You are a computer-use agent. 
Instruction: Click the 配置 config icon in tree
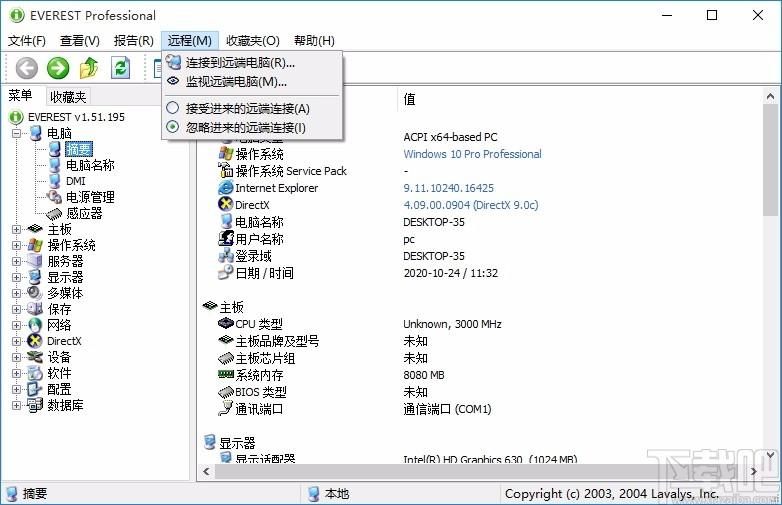point(35,389)
